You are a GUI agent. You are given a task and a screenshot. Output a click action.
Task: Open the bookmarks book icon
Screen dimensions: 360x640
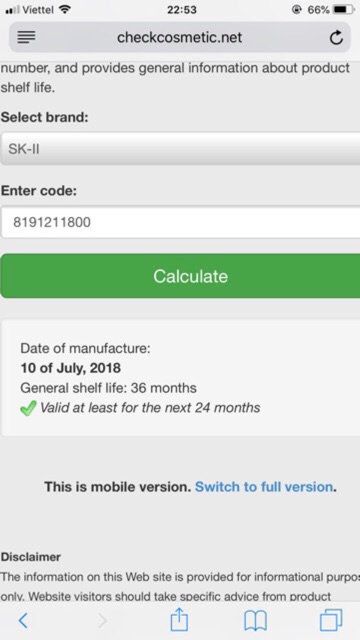(x=256, y=621)
